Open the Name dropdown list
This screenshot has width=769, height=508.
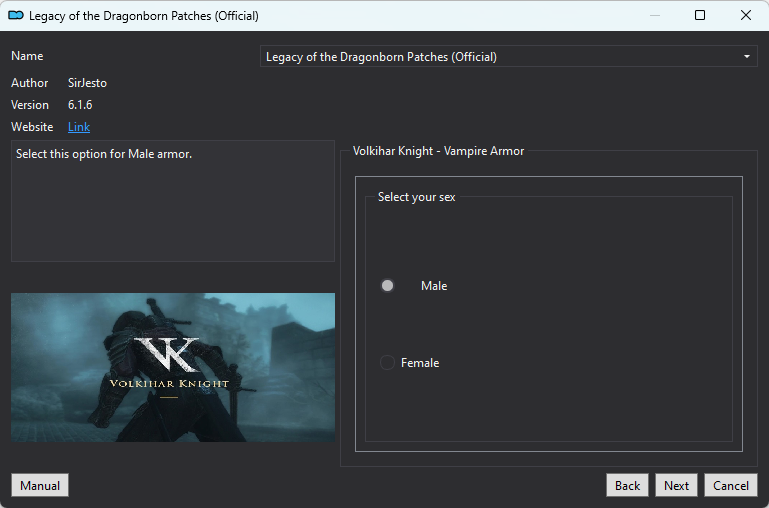point(509,57)
